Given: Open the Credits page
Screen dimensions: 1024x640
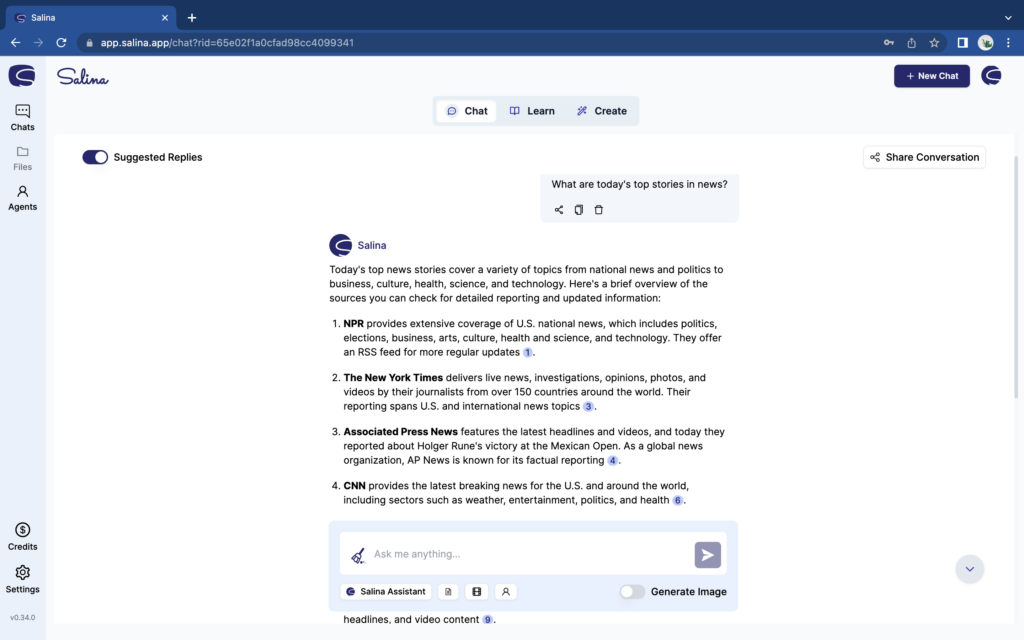Looking at the screenshot, I should 22,537.
